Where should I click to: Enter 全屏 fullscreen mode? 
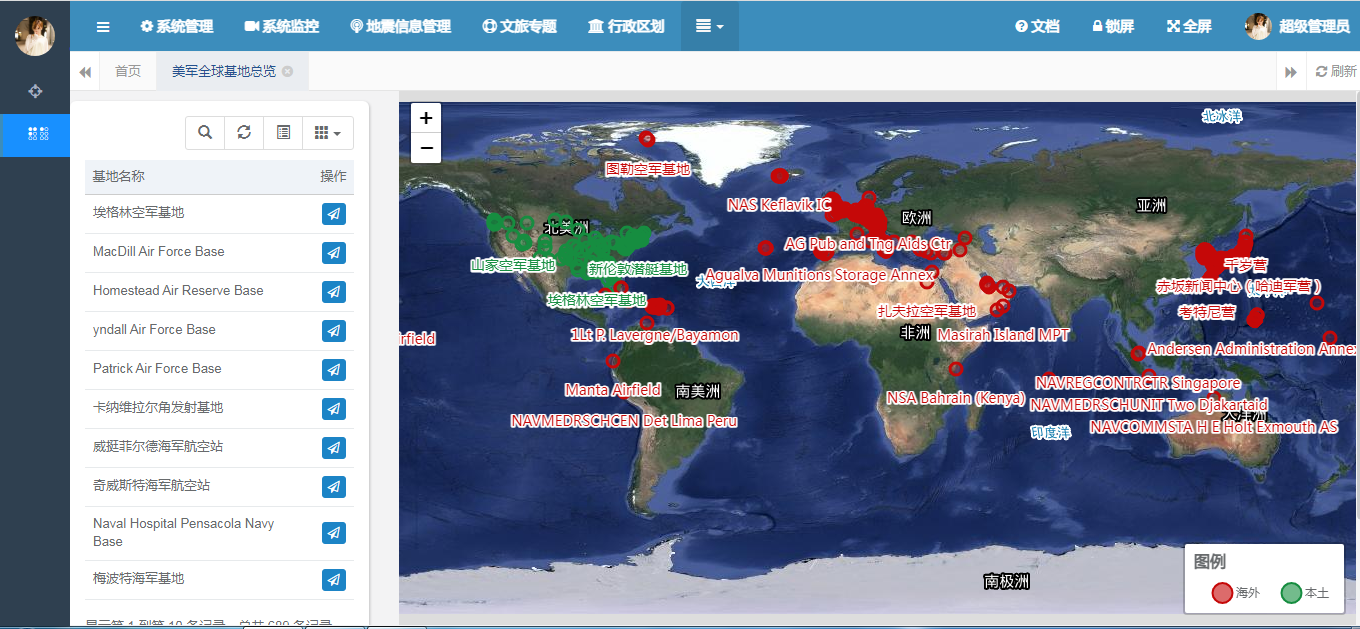point(1189,27)
